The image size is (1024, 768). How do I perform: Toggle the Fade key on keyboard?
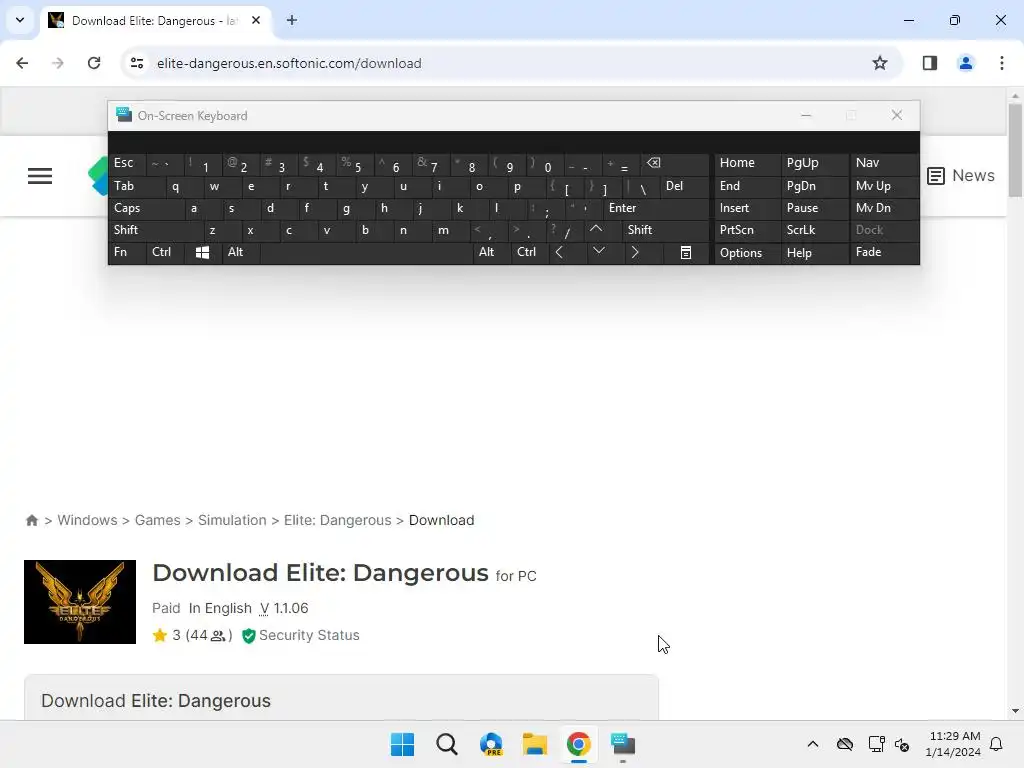[x=884, y=252]
